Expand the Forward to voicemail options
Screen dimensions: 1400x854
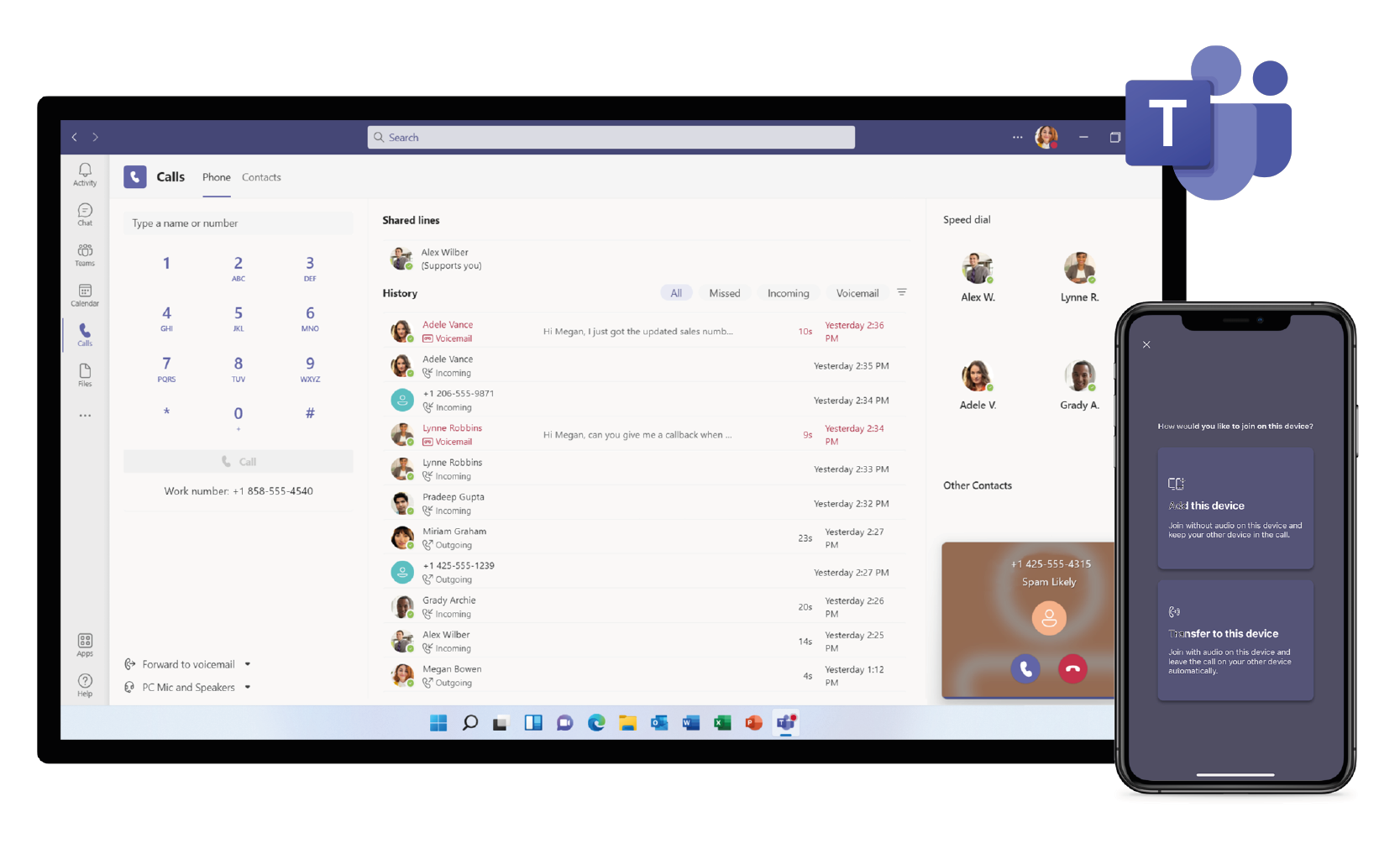(248, 663)
